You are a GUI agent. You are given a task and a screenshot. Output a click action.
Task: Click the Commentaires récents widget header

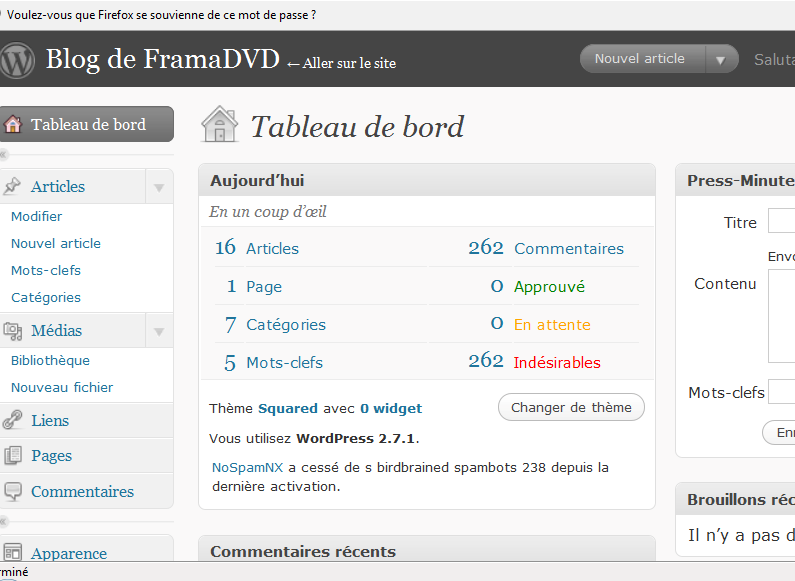427,549
